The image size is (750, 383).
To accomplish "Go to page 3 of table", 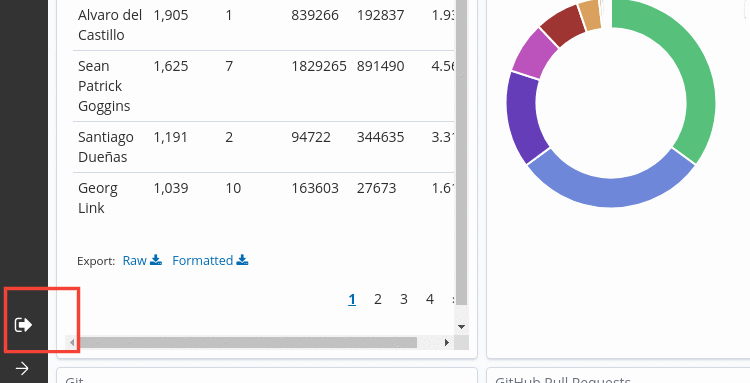I will (404, 299).
